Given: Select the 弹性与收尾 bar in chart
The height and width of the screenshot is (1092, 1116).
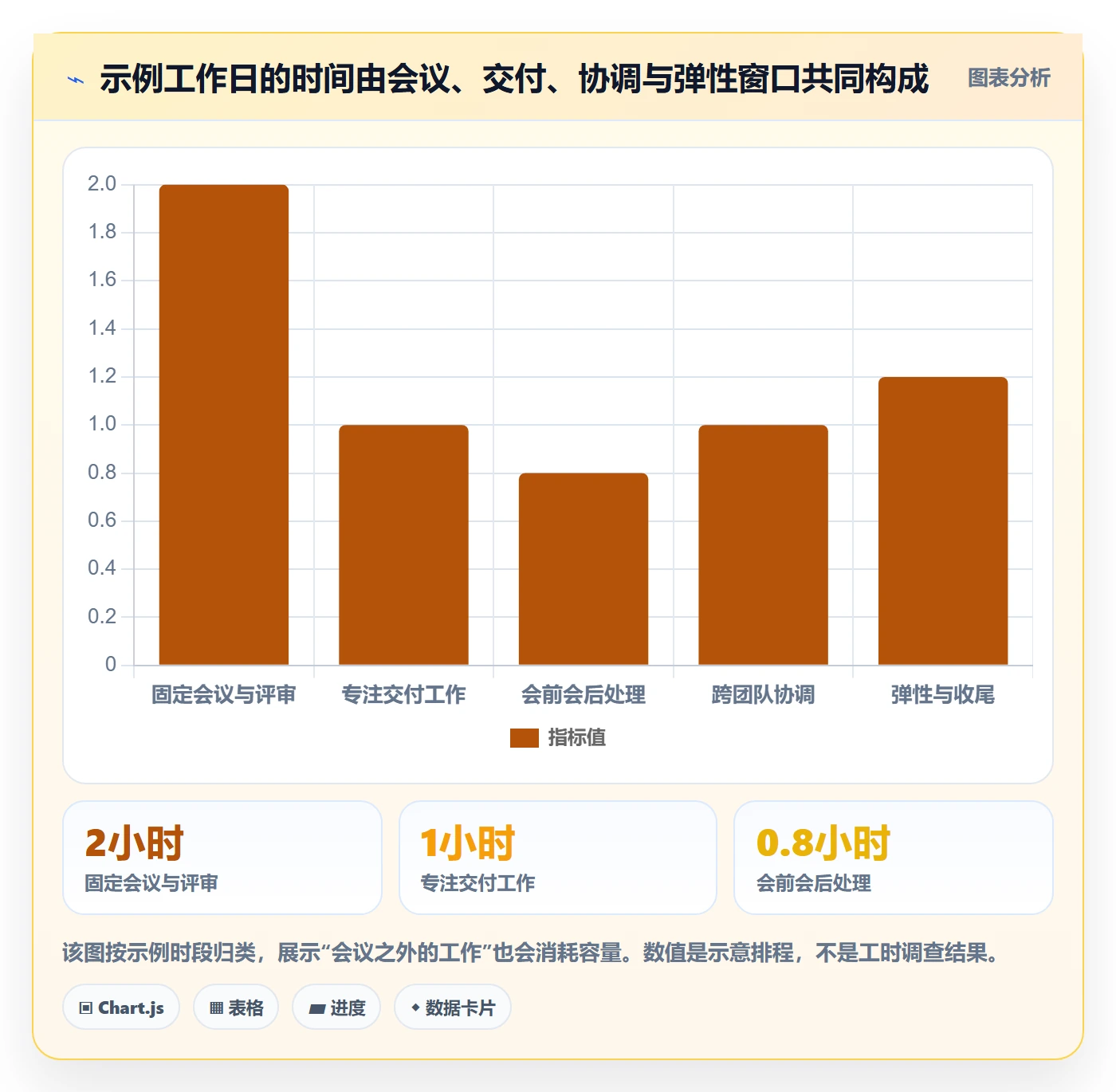Looking at the screenshot, I should 943,521.
